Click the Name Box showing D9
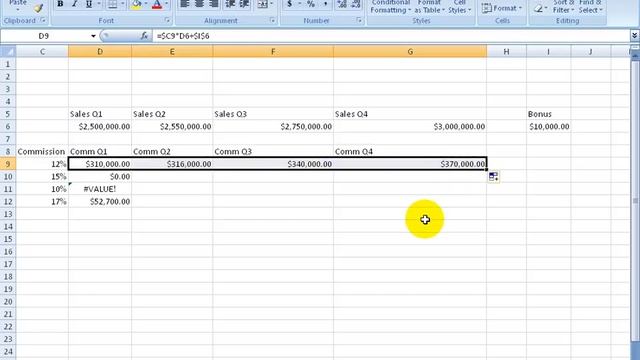 44,36
